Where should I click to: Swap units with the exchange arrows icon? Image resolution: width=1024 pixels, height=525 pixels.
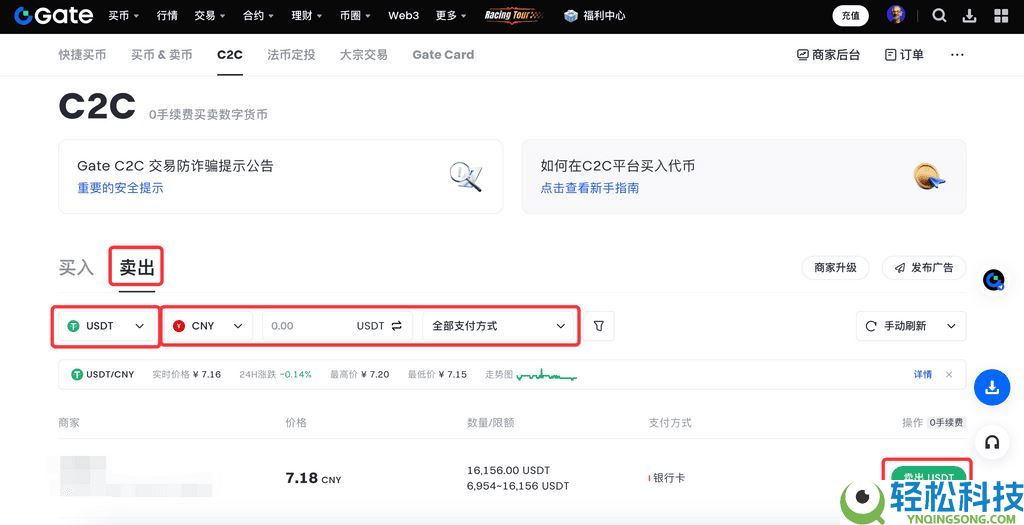[x=397, y=326]
